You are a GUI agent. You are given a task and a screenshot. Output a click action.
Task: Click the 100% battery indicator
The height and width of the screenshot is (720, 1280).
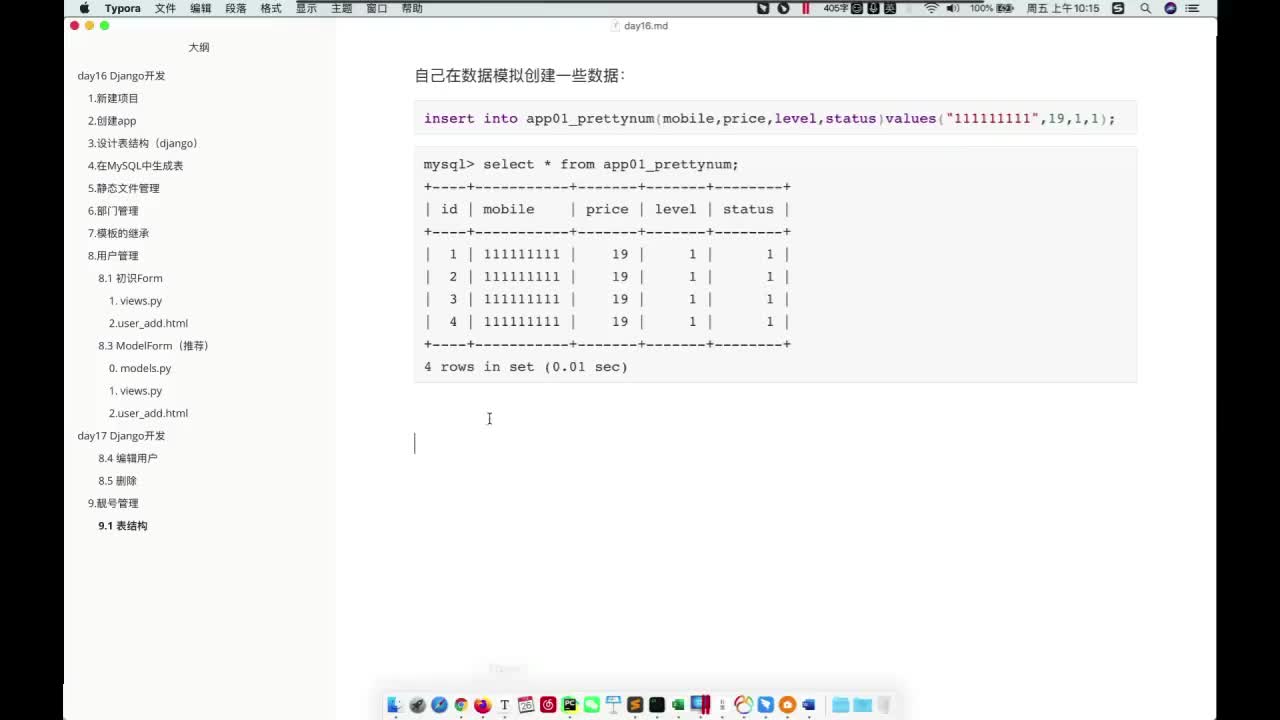point(993,8)
